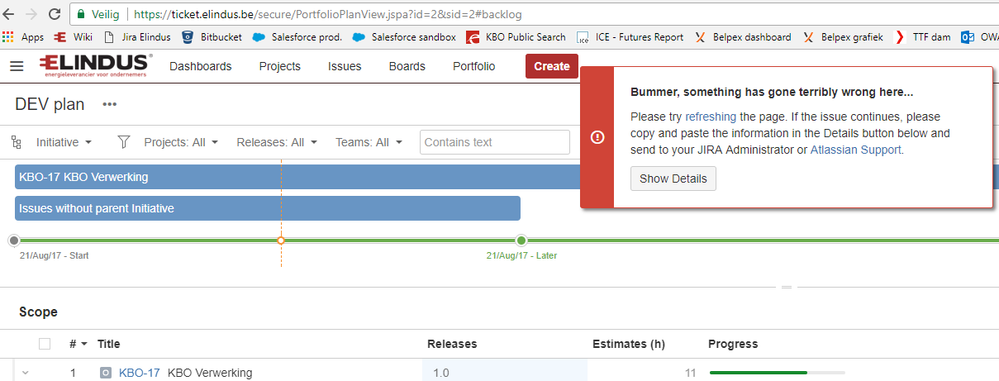Sort by the # column arrow

coord(83,345)
